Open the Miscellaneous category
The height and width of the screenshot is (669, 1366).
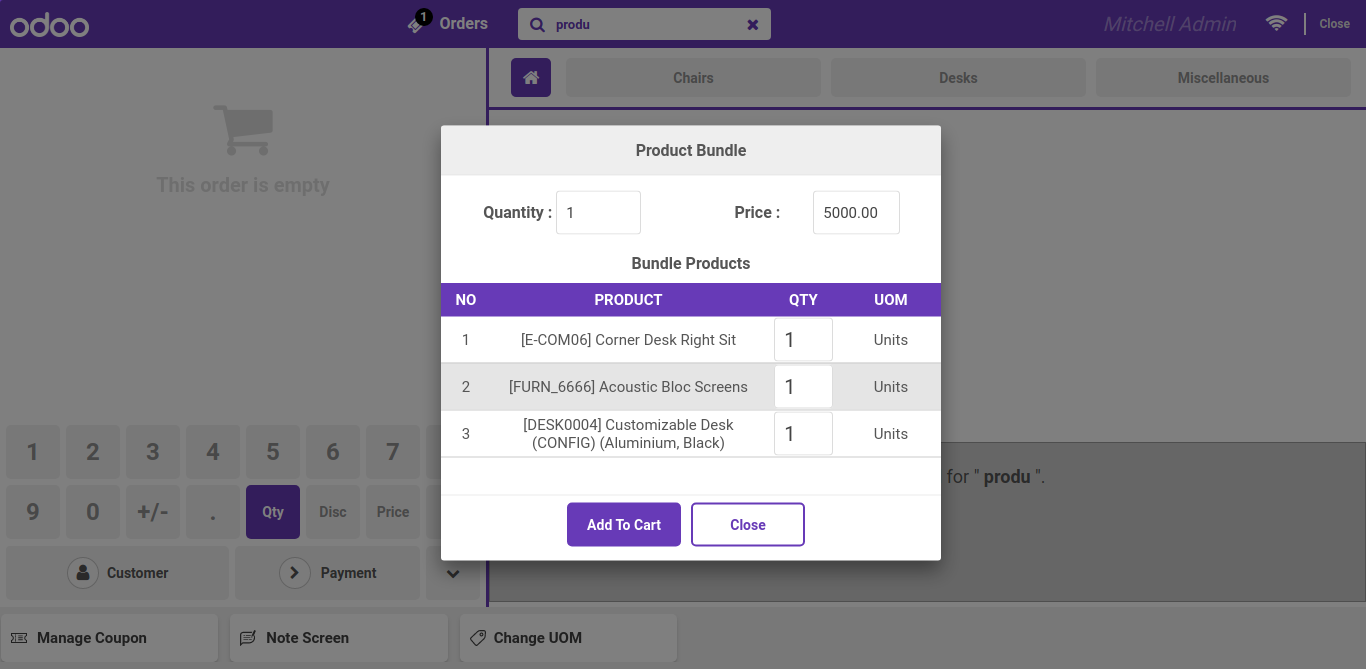(x=1223, y=77)
